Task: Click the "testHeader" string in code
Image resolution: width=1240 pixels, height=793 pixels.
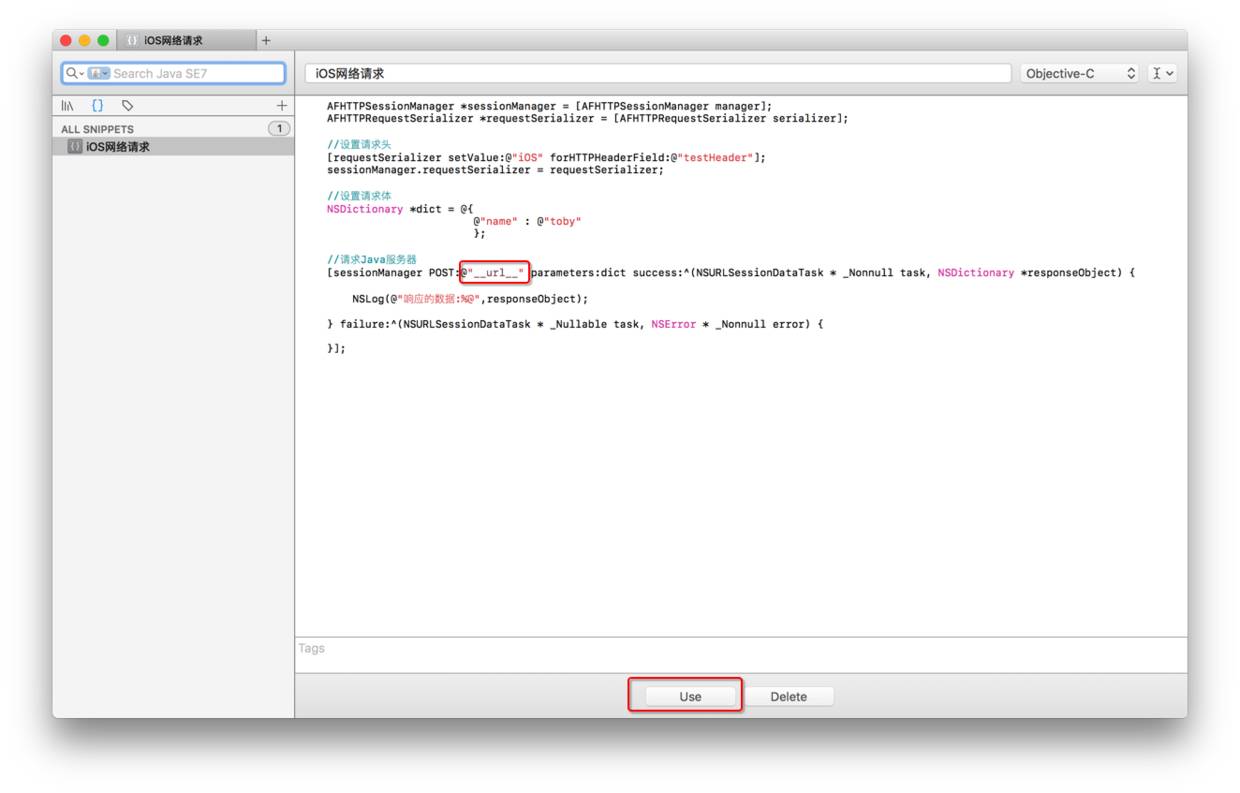Action: coord(716,157)
